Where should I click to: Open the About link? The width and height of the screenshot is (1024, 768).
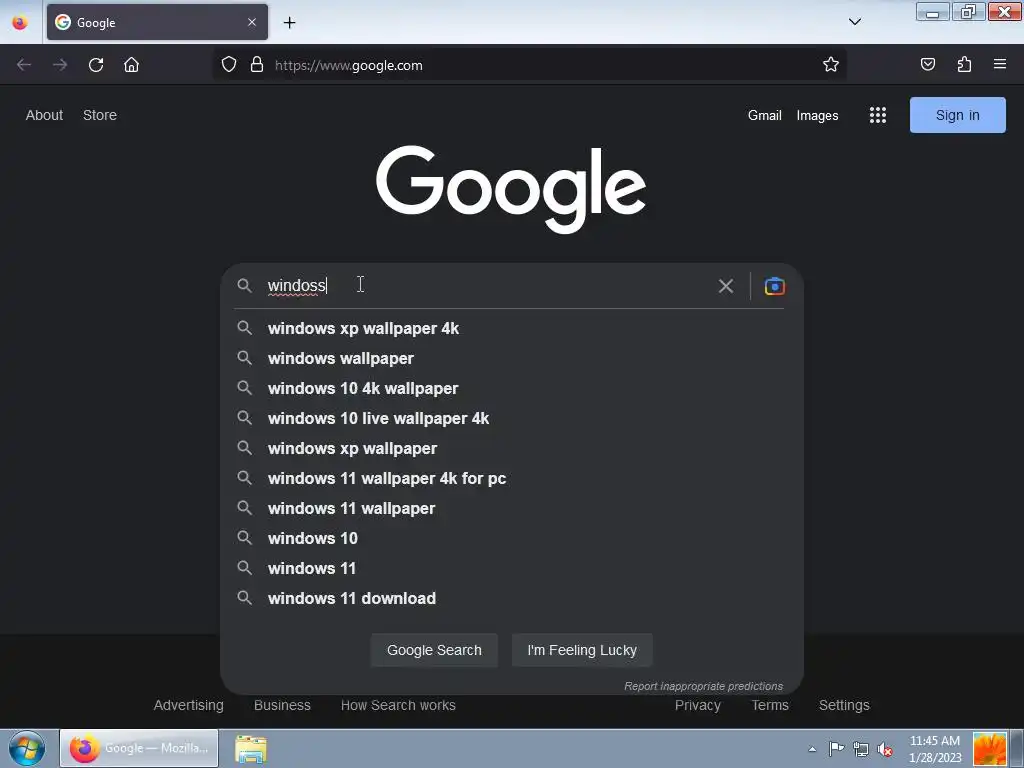point(44,115)
